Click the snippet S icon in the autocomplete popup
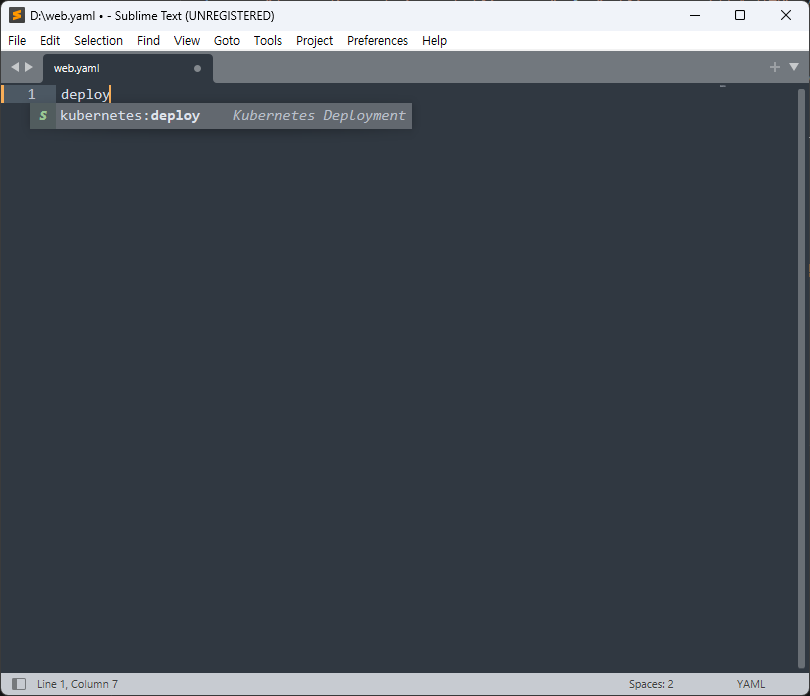 coord(43,115)
